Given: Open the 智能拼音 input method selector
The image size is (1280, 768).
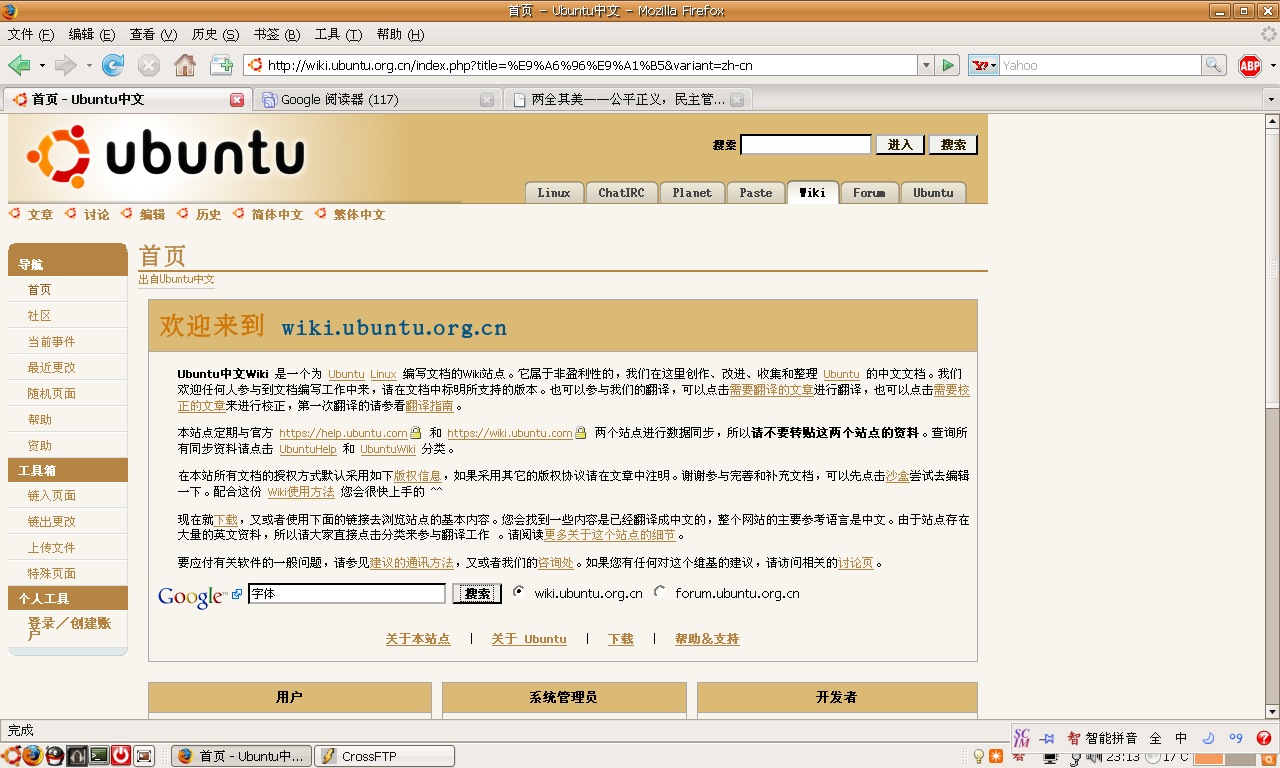Looking at the screenshot, I should (1101, 738).
